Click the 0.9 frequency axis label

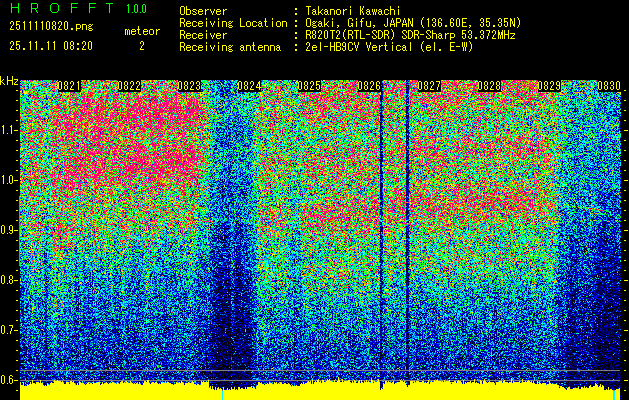(x=9, y=230)
